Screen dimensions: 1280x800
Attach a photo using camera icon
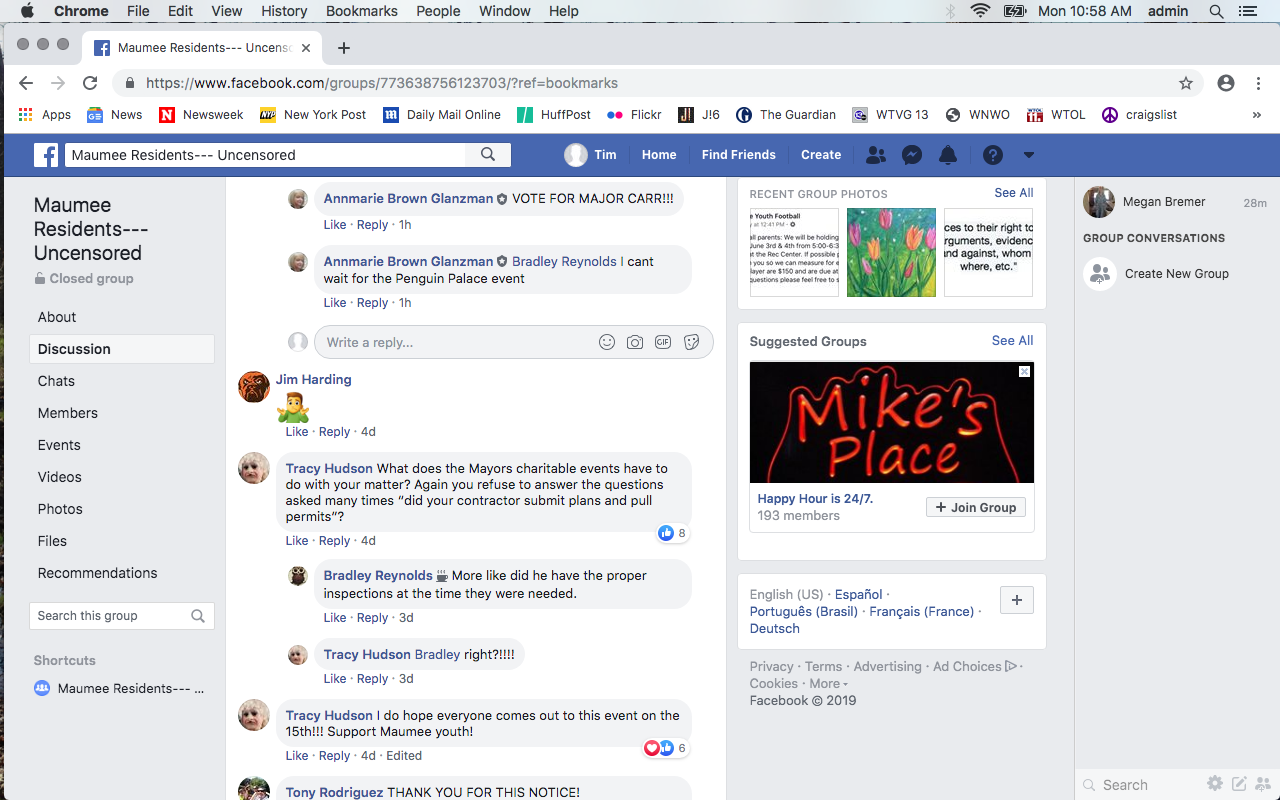(635, 342)
